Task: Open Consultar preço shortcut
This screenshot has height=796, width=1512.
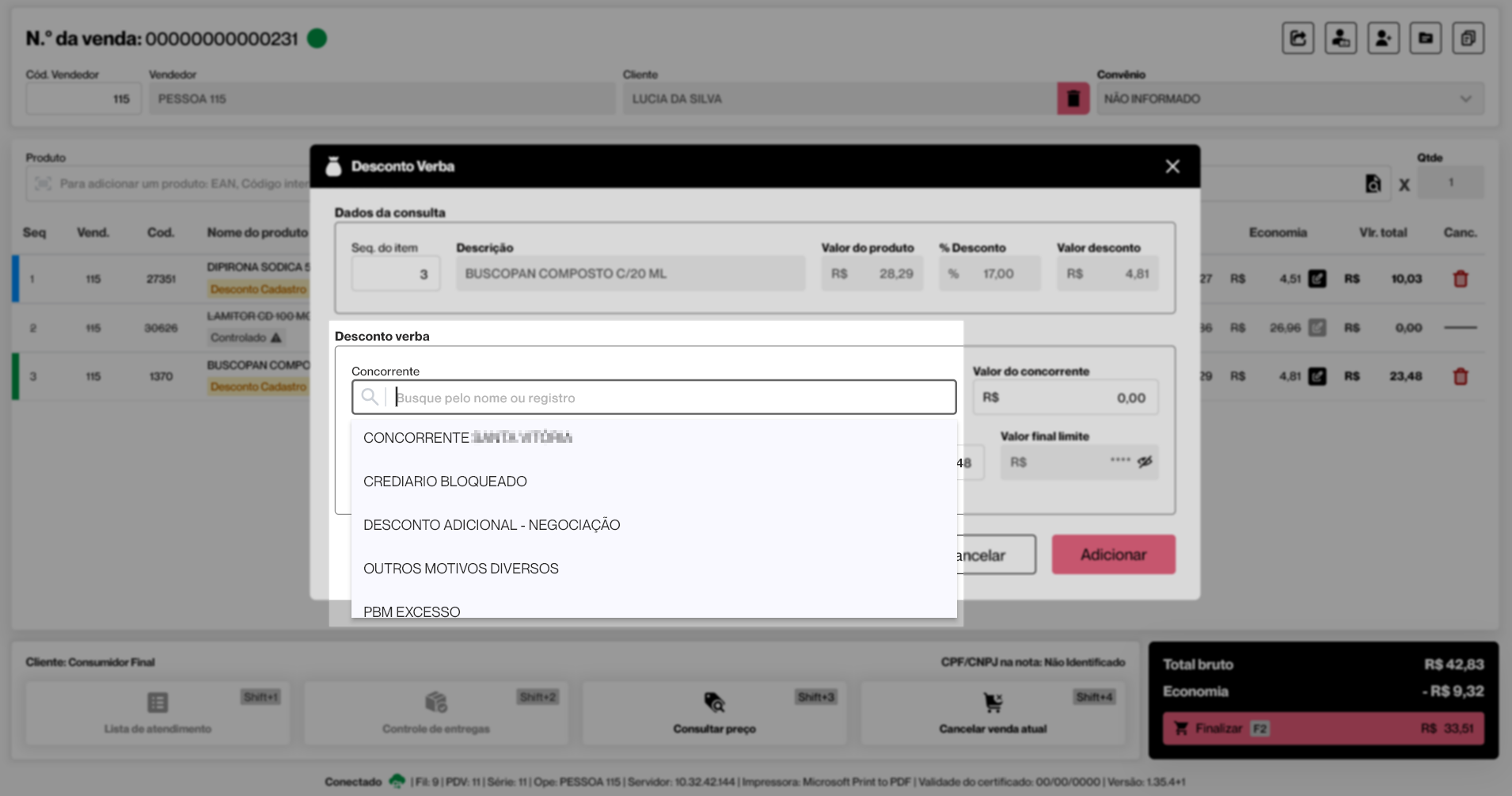Action: [x=714, y=713]
